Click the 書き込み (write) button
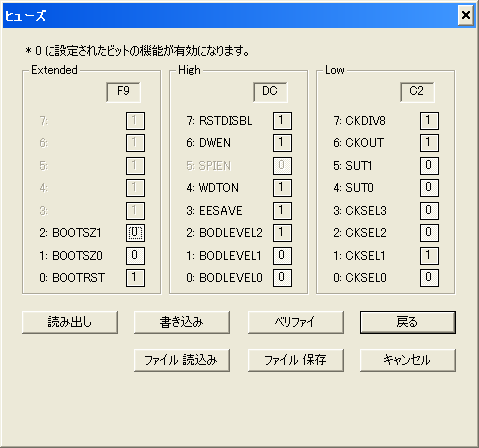This screenshot has width=479, height=448. (x=182, y=322)
